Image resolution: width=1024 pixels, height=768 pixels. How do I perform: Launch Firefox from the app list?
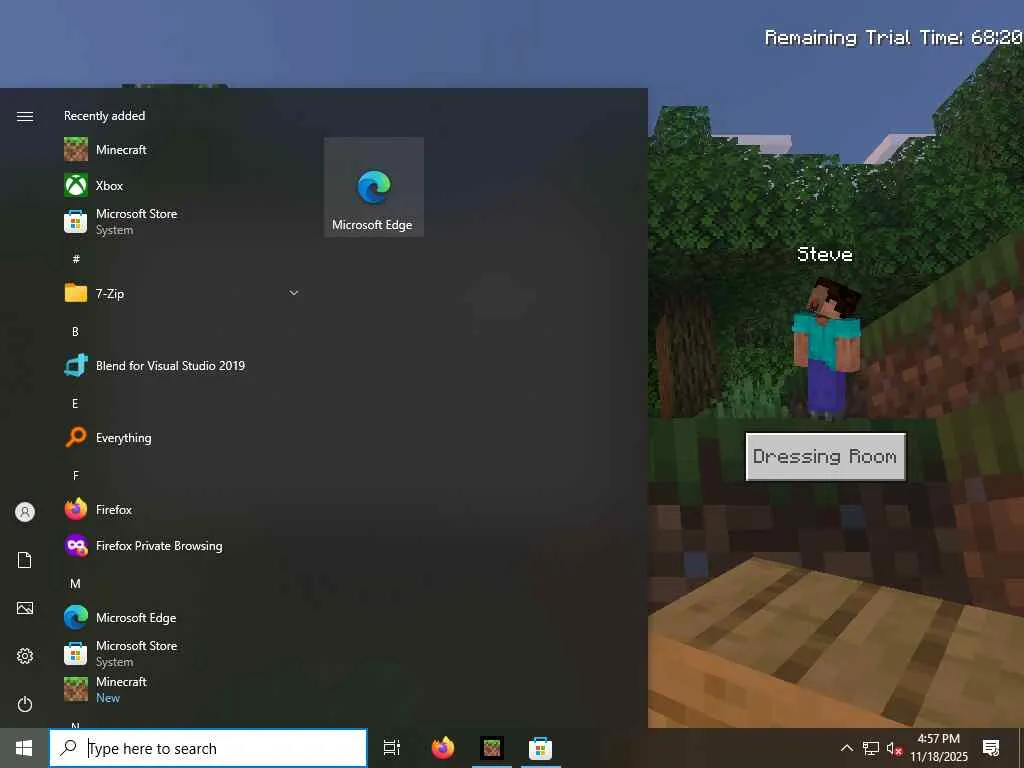(x=183, y=509)
